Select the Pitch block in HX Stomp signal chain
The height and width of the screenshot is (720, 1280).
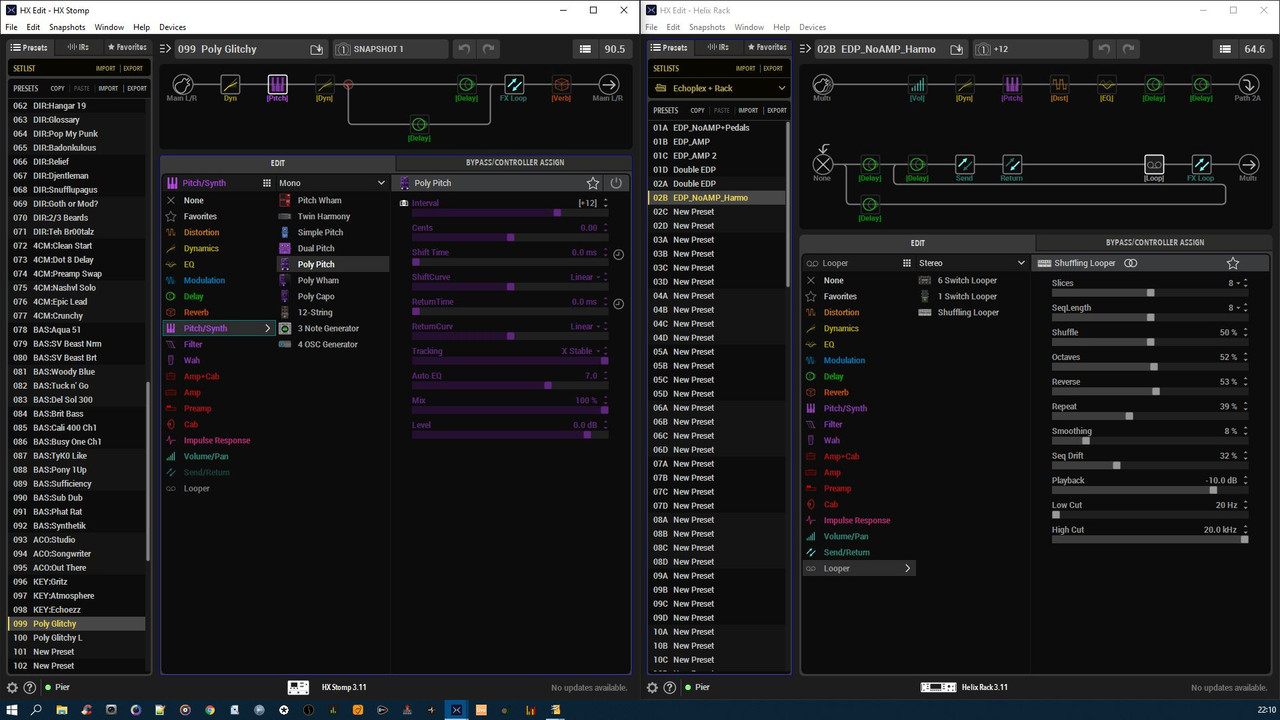(277, 85)
